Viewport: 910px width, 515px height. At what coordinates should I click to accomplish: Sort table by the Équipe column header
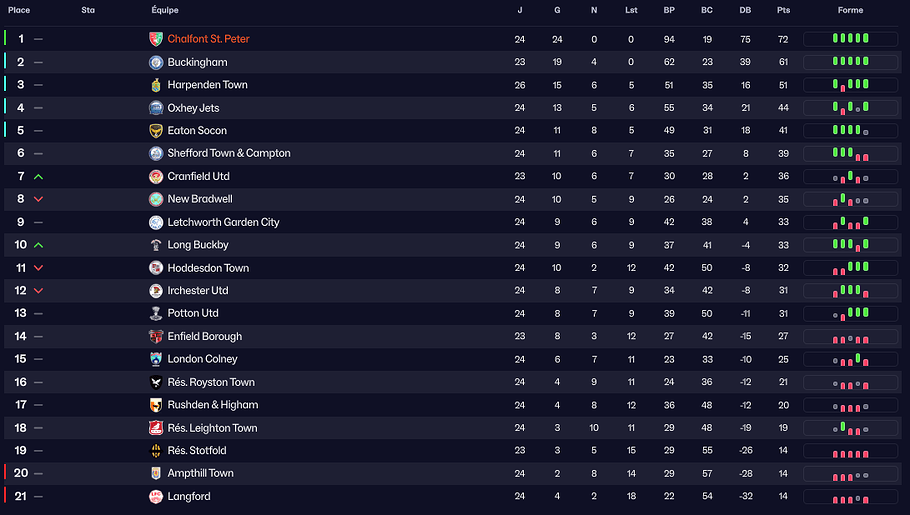[x=165, y=10]
